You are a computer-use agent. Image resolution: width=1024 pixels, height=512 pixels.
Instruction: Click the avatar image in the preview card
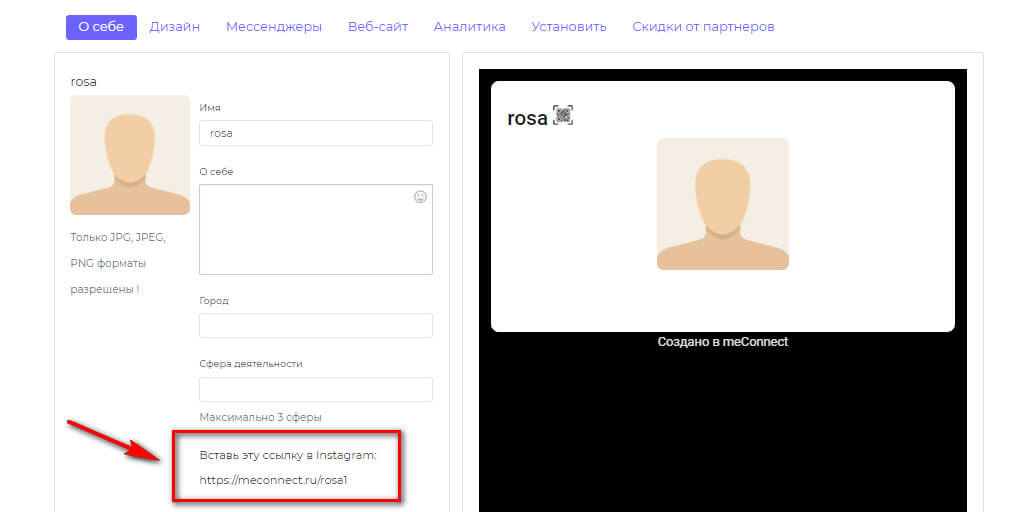(722, 204)
